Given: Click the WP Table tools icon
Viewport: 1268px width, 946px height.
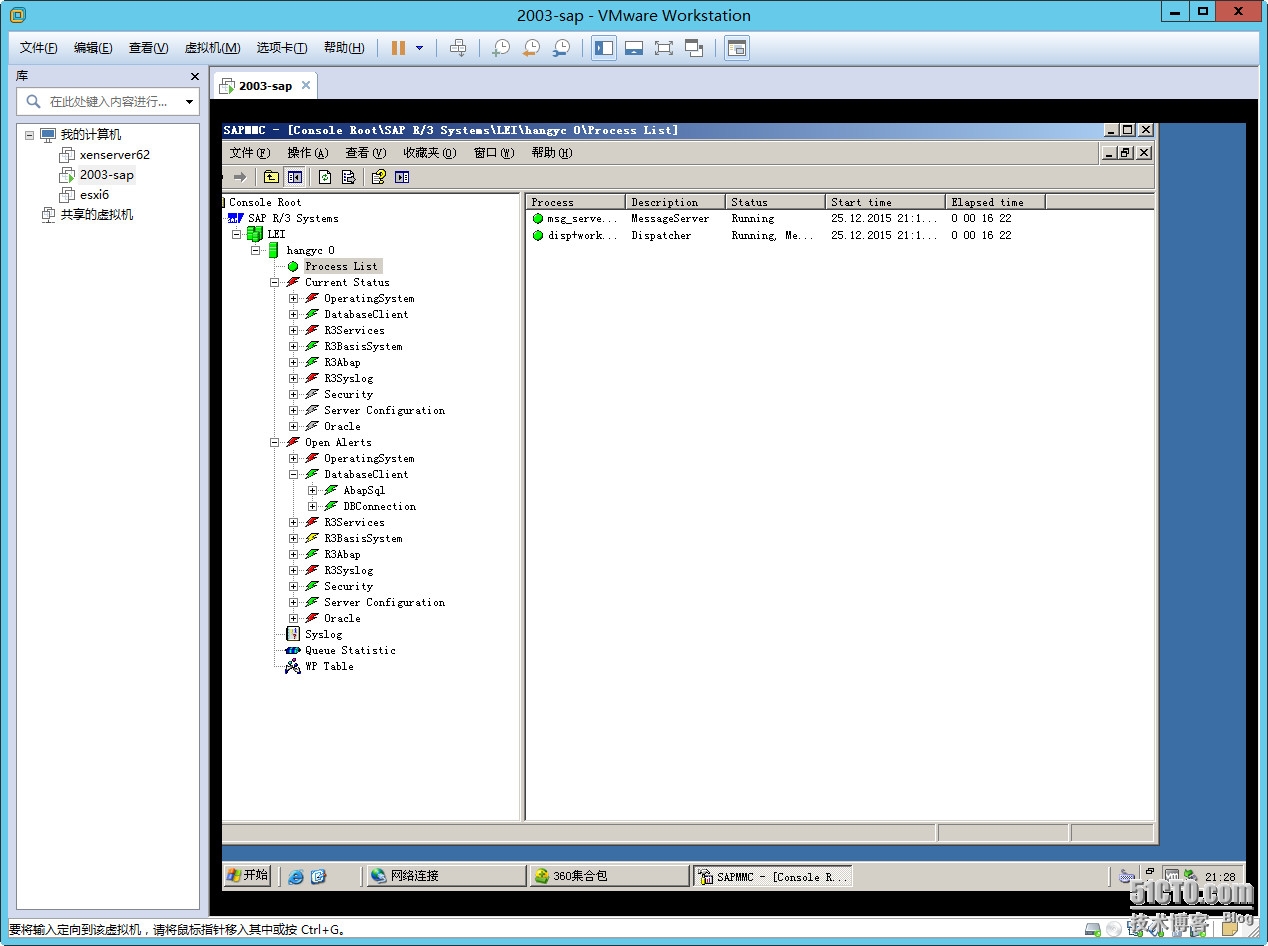Looking at the screenshot, I should pos(292,666).
